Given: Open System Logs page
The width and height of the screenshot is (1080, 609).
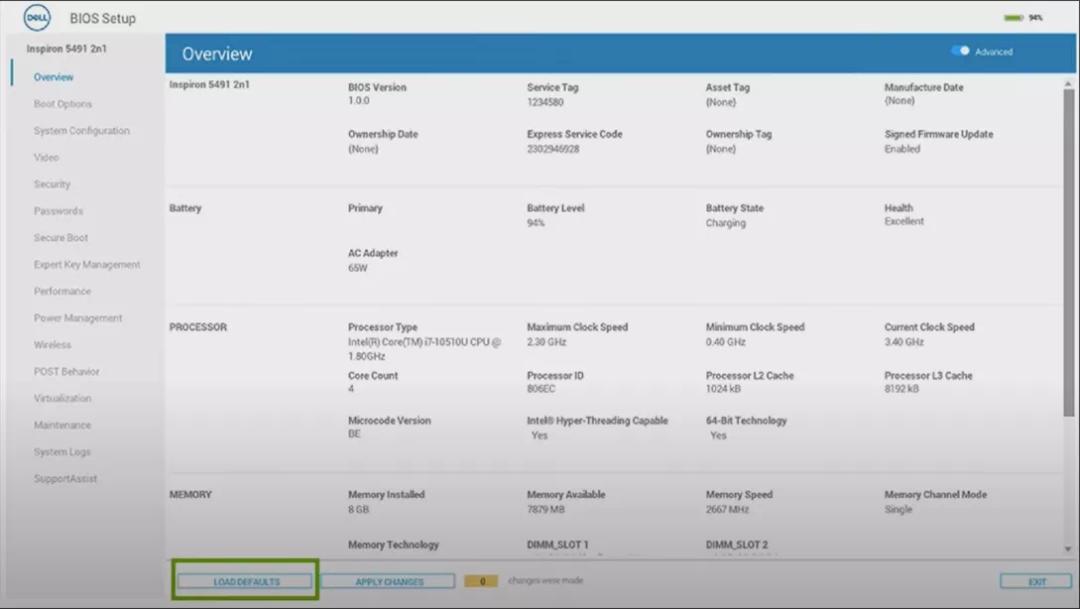Looking at the screenshot, I should (x=62, y=452).
